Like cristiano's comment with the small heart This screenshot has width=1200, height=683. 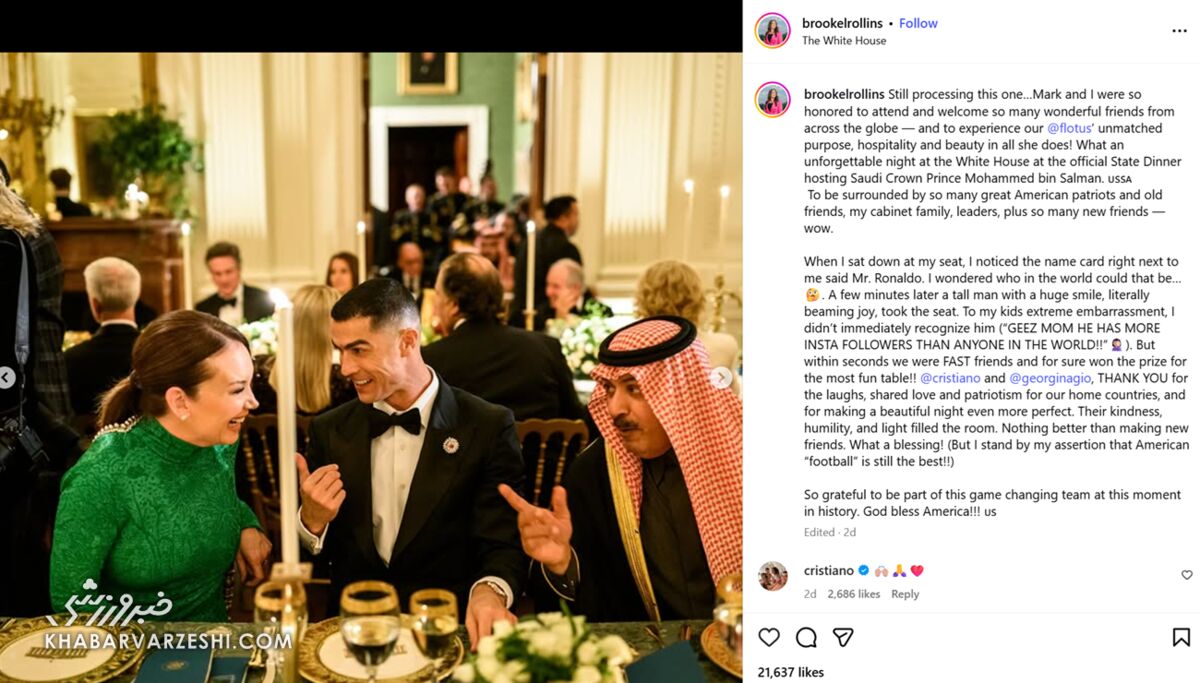(1187, 575)
